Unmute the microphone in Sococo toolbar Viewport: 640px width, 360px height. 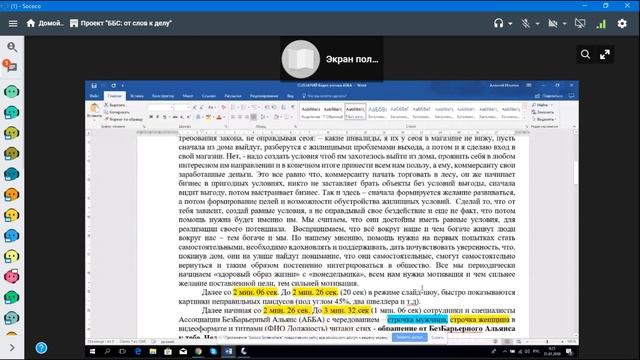click(x=526, y=23)
